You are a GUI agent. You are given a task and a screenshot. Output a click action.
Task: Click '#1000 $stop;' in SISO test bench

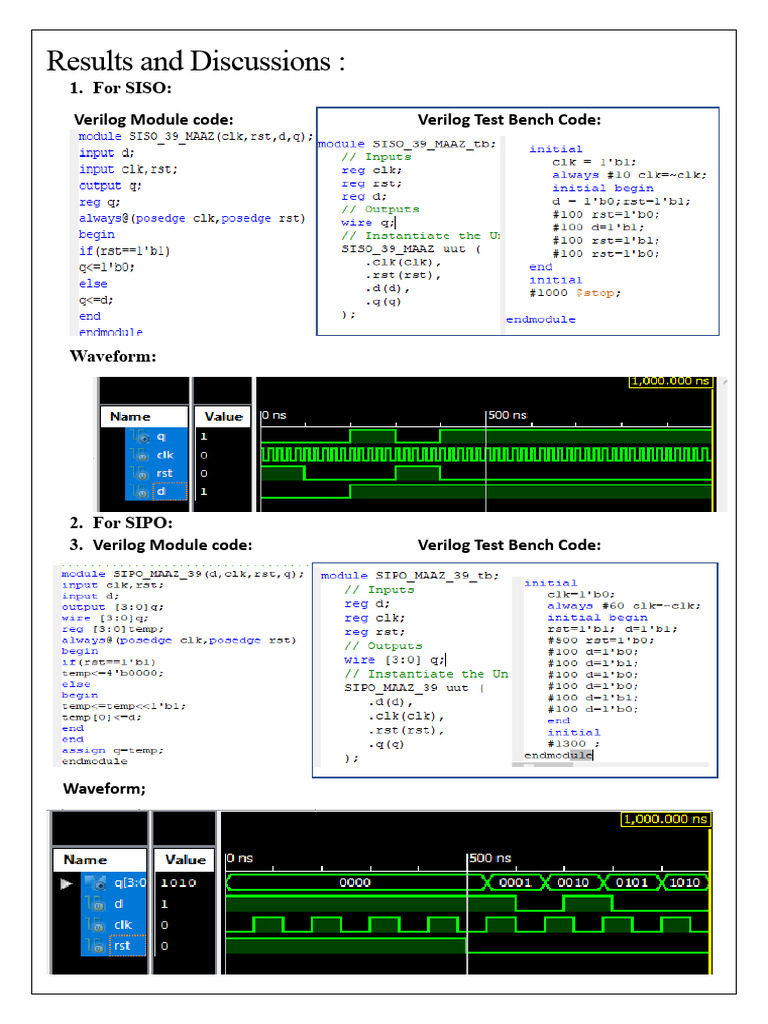click(575, 293)
